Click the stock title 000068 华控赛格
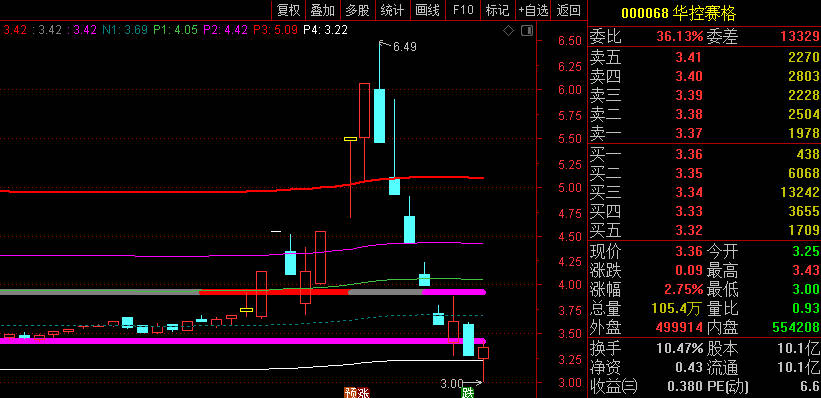 (x=678, y=13)
